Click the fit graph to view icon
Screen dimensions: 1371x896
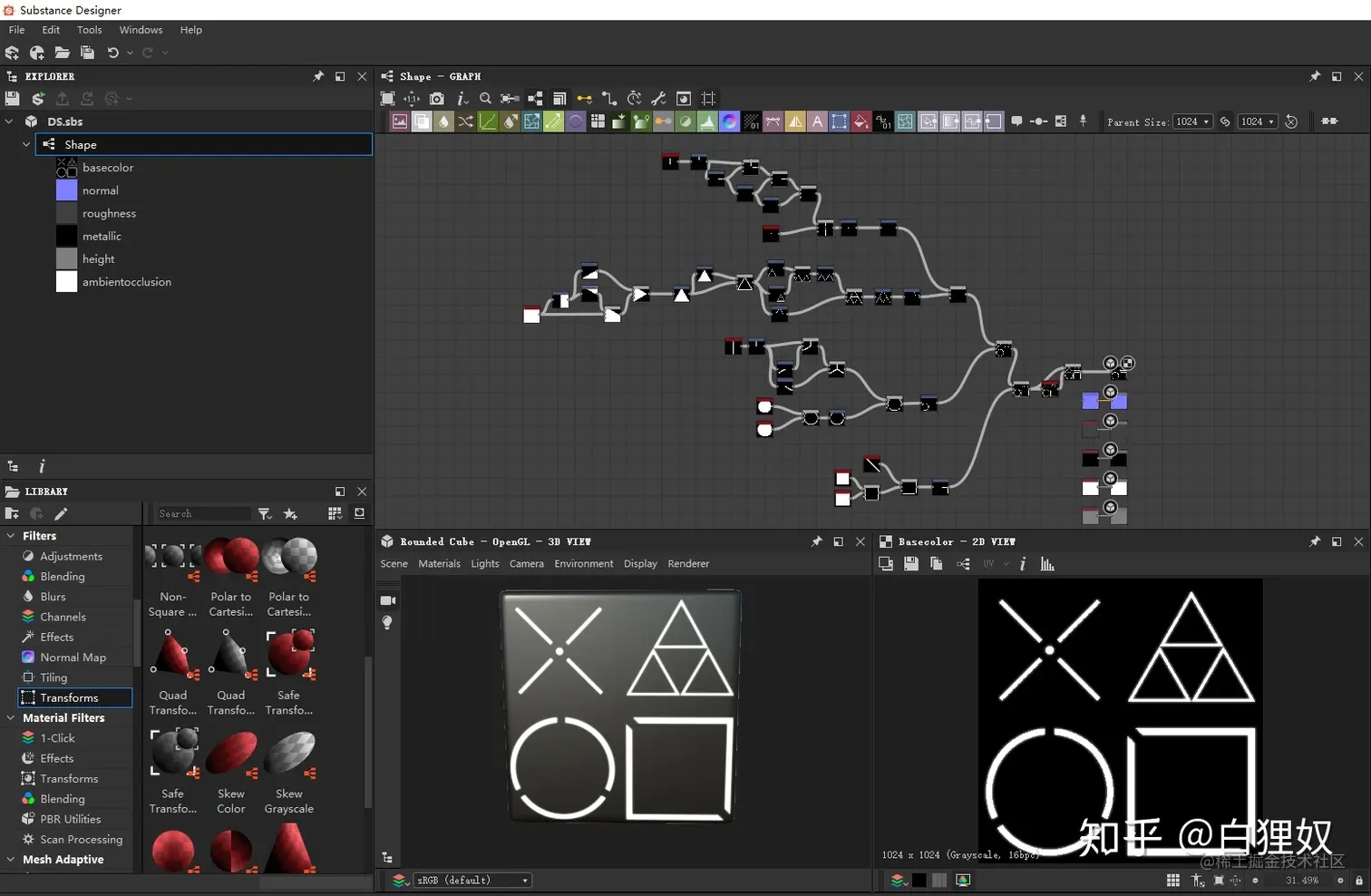[387, 98]
